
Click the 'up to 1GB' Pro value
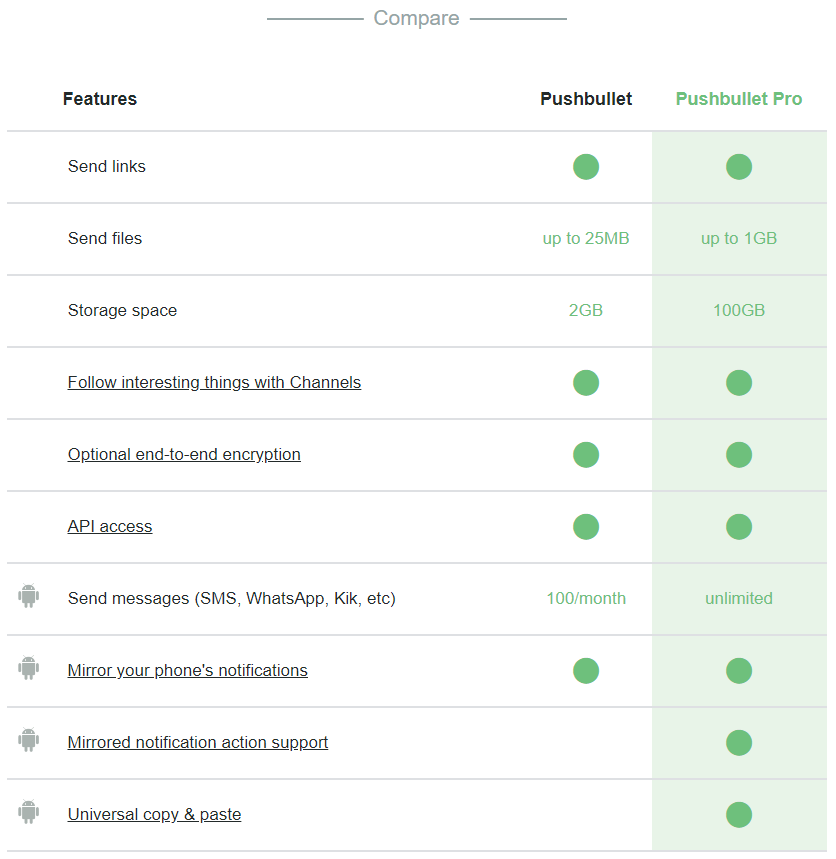tap(738, 238)
